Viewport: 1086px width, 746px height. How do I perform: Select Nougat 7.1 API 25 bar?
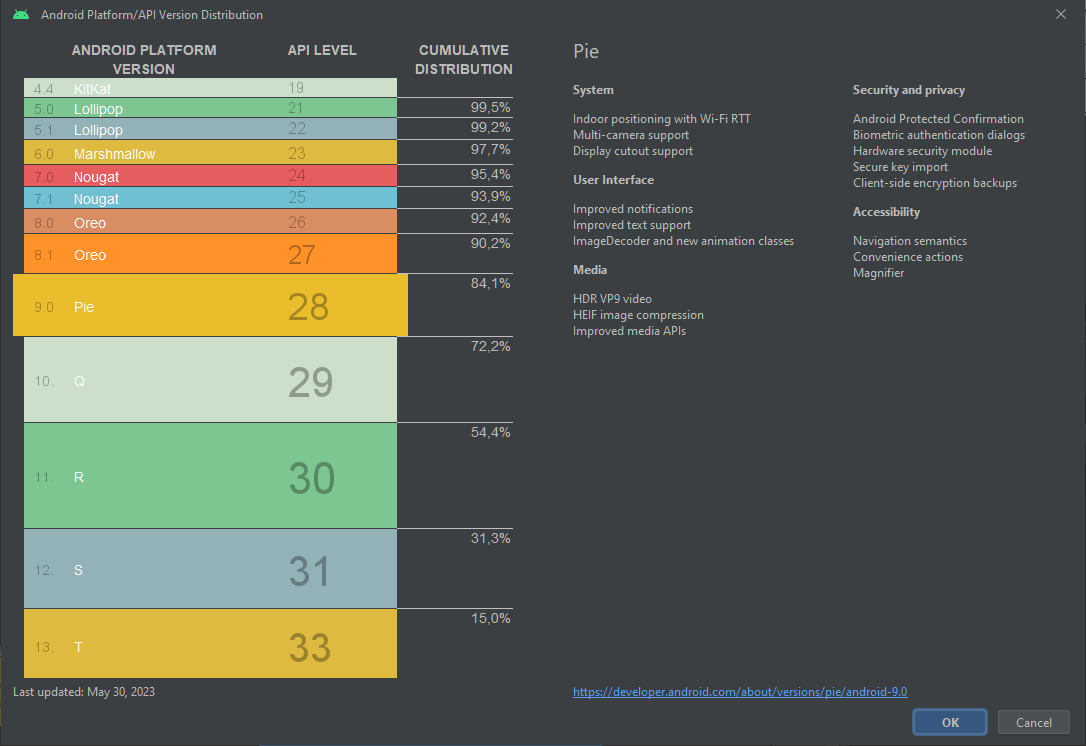pyautogui.click(x=210, y=198)
